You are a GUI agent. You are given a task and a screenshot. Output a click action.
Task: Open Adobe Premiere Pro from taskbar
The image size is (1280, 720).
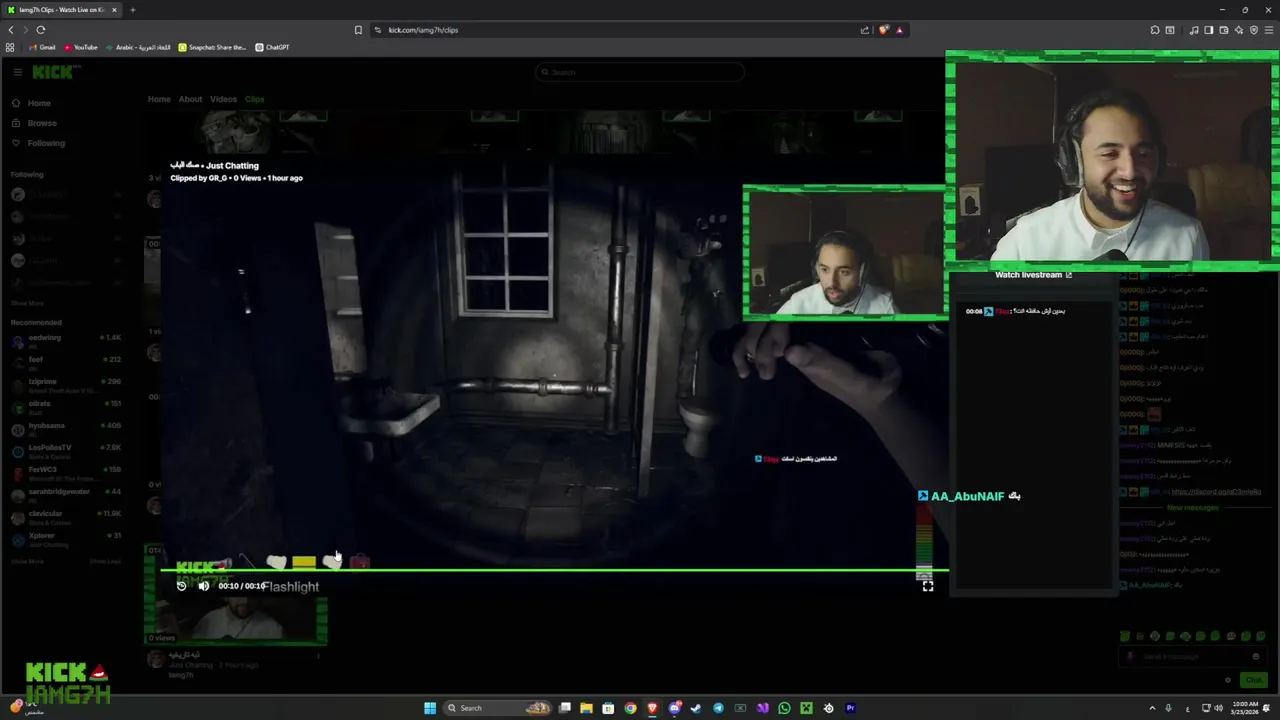pyautogui.click(x=850, y=708)
